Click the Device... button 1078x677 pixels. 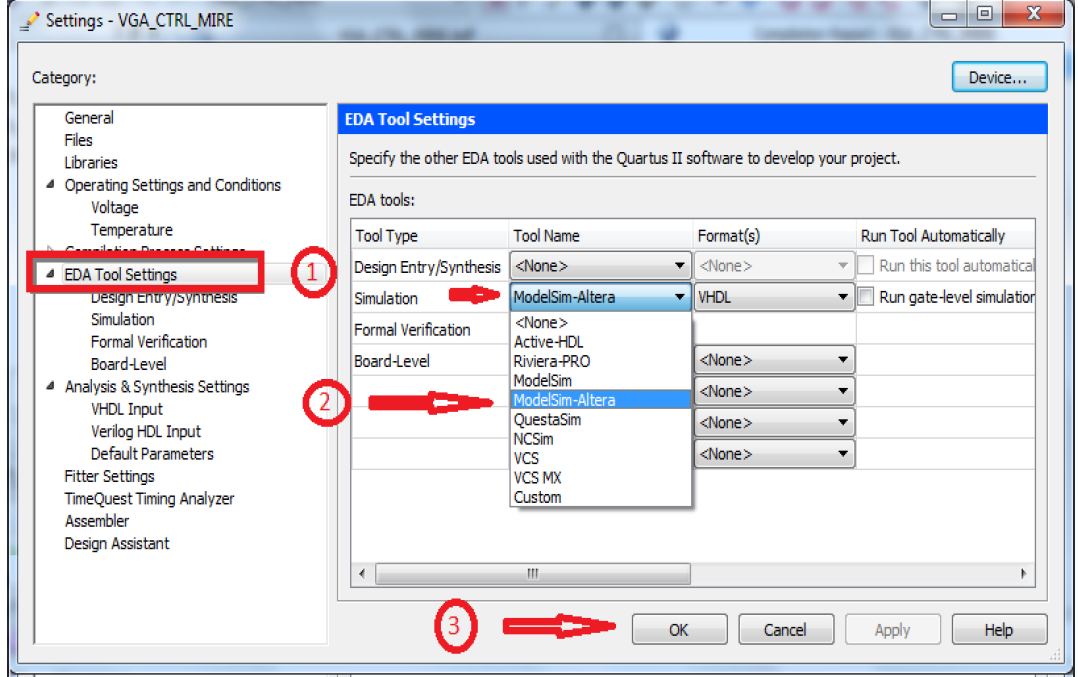998,76
